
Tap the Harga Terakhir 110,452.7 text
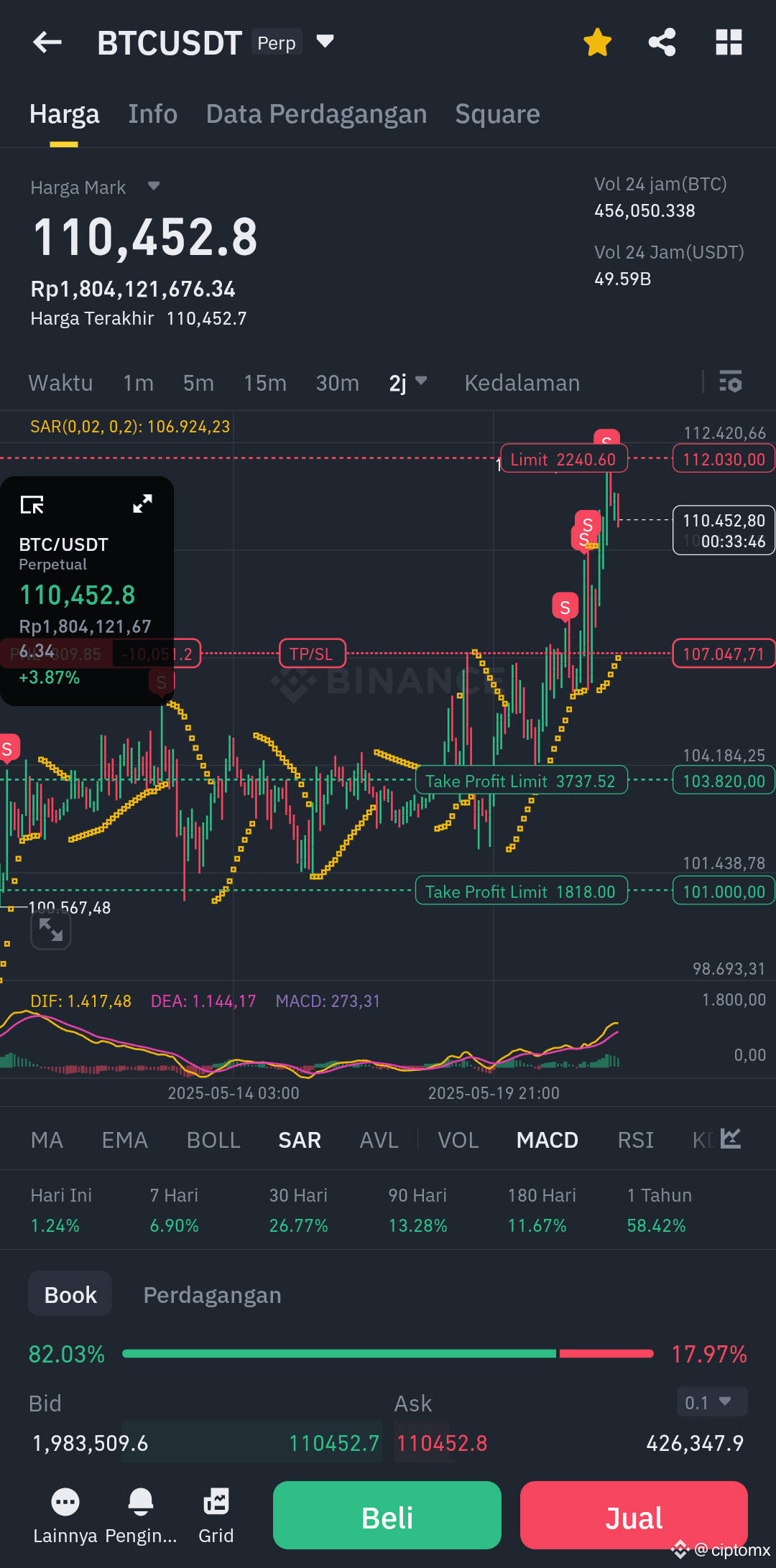tap(139, 318)
